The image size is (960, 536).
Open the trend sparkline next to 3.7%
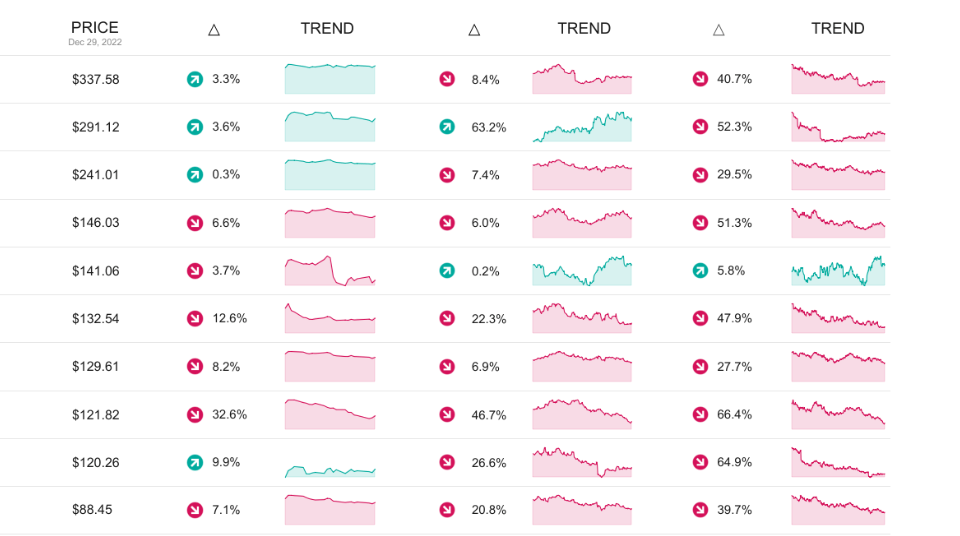(330, 271)
